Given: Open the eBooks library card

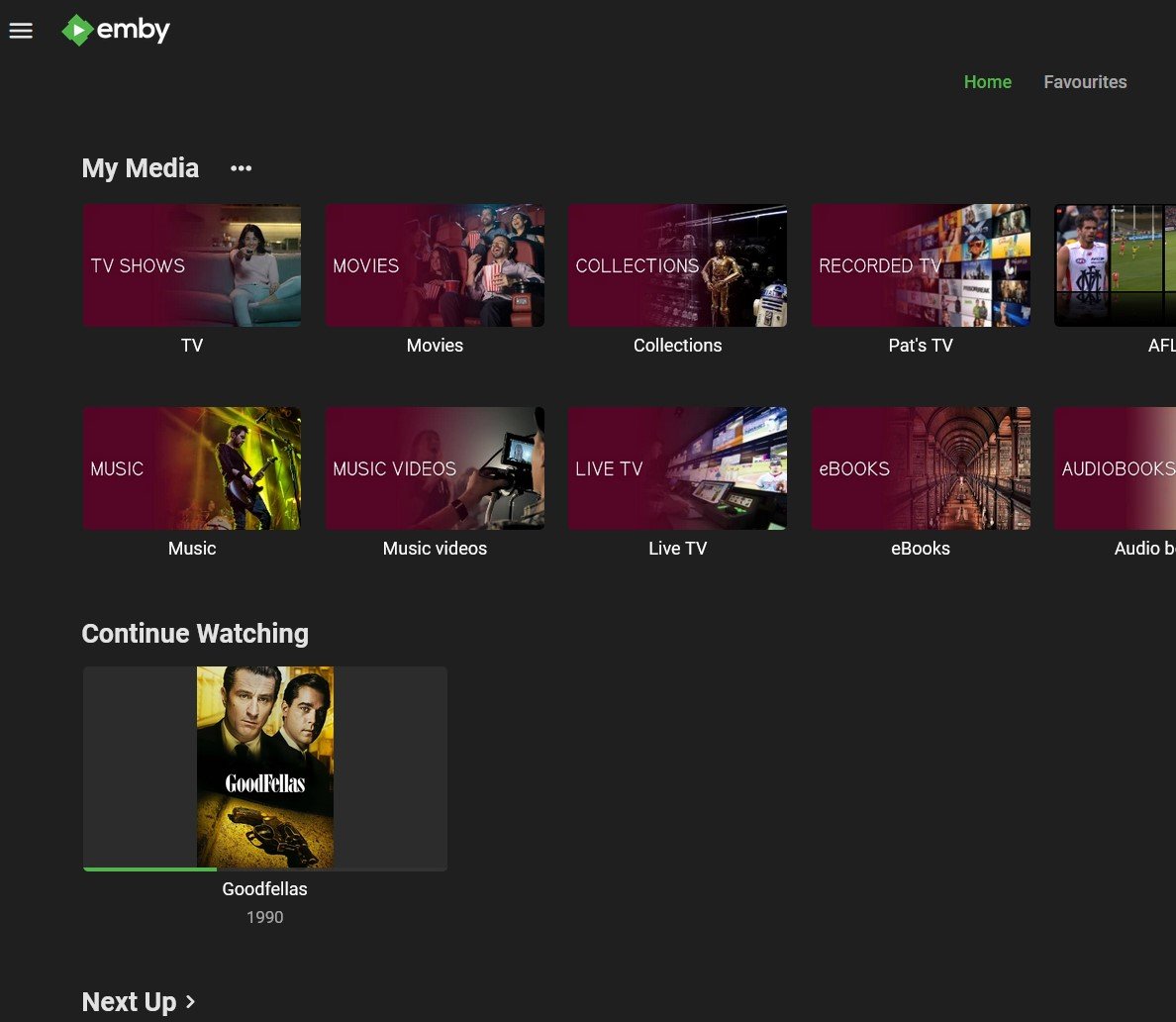Looking at the screenshot, I should (x=921, y=468).
